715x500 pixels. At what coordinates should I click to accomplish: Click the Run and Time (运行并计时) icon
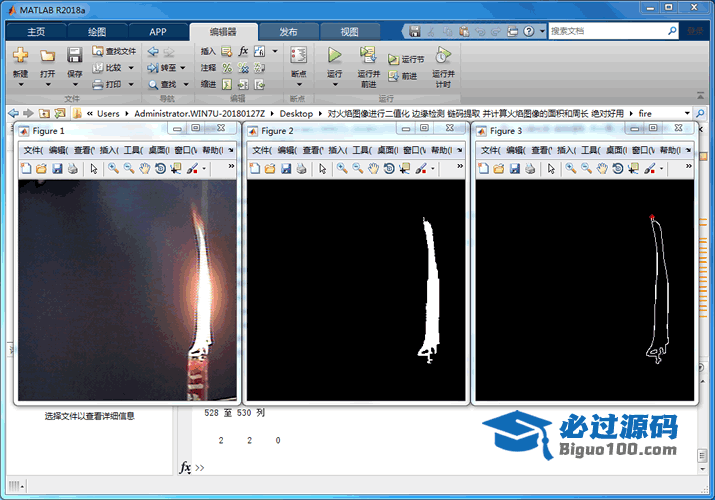pos(443,55)
